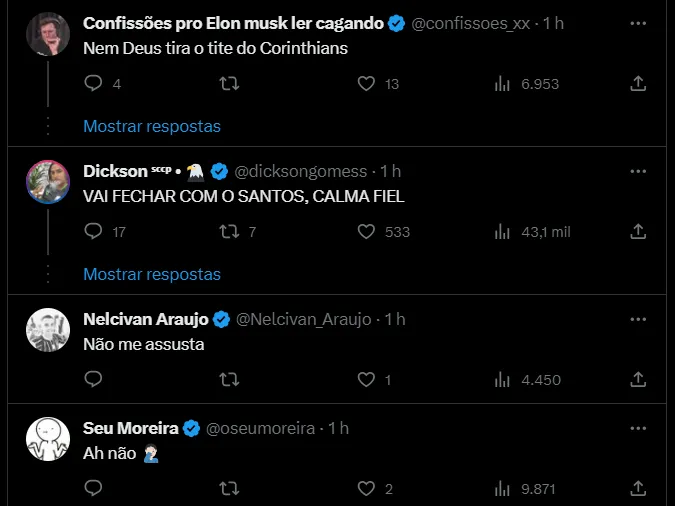Share the tweet by confissoes_xx
The image size is (675, 506).
coord(638,84)
